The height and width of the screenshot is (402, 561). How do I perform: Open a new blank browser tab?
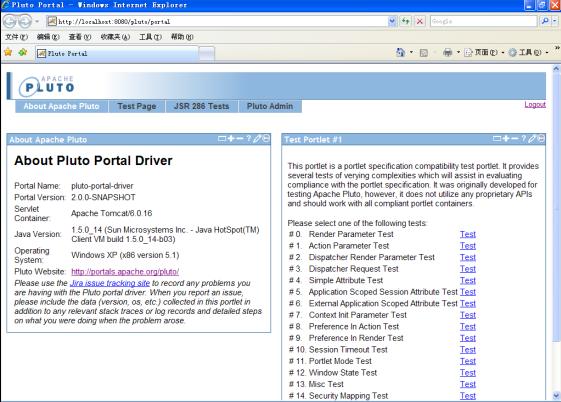click(206, 54)
